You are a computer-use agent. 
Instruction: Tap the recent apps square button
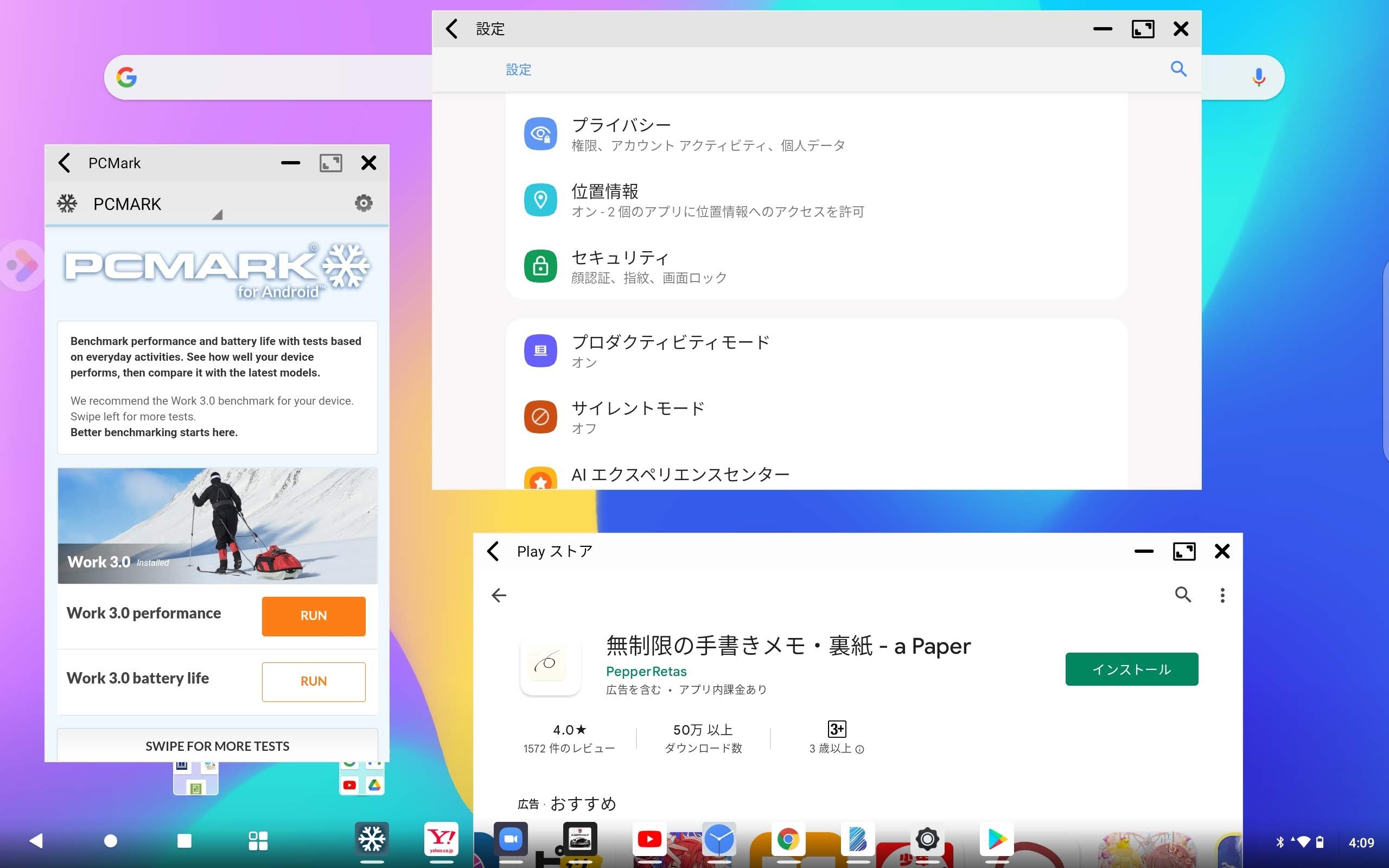[x=184, y=841]
